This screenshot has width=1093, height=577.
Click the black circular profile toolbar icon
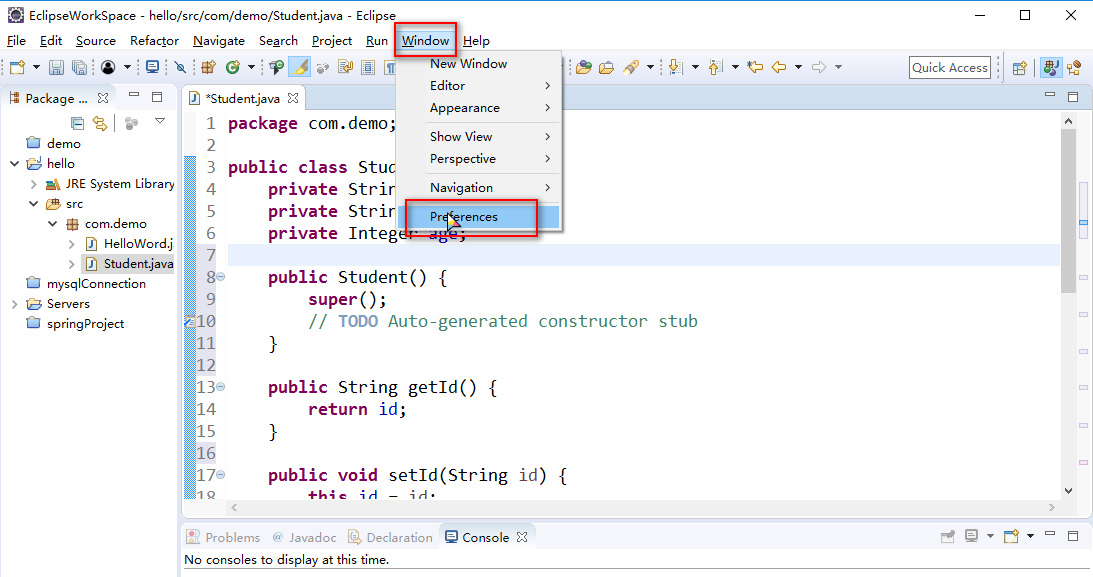point(108,67)
